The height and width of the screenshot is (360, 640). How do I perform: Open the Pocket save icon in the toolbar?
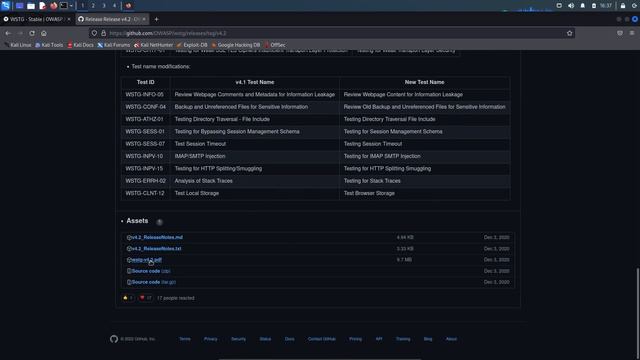tap(620, 33)
